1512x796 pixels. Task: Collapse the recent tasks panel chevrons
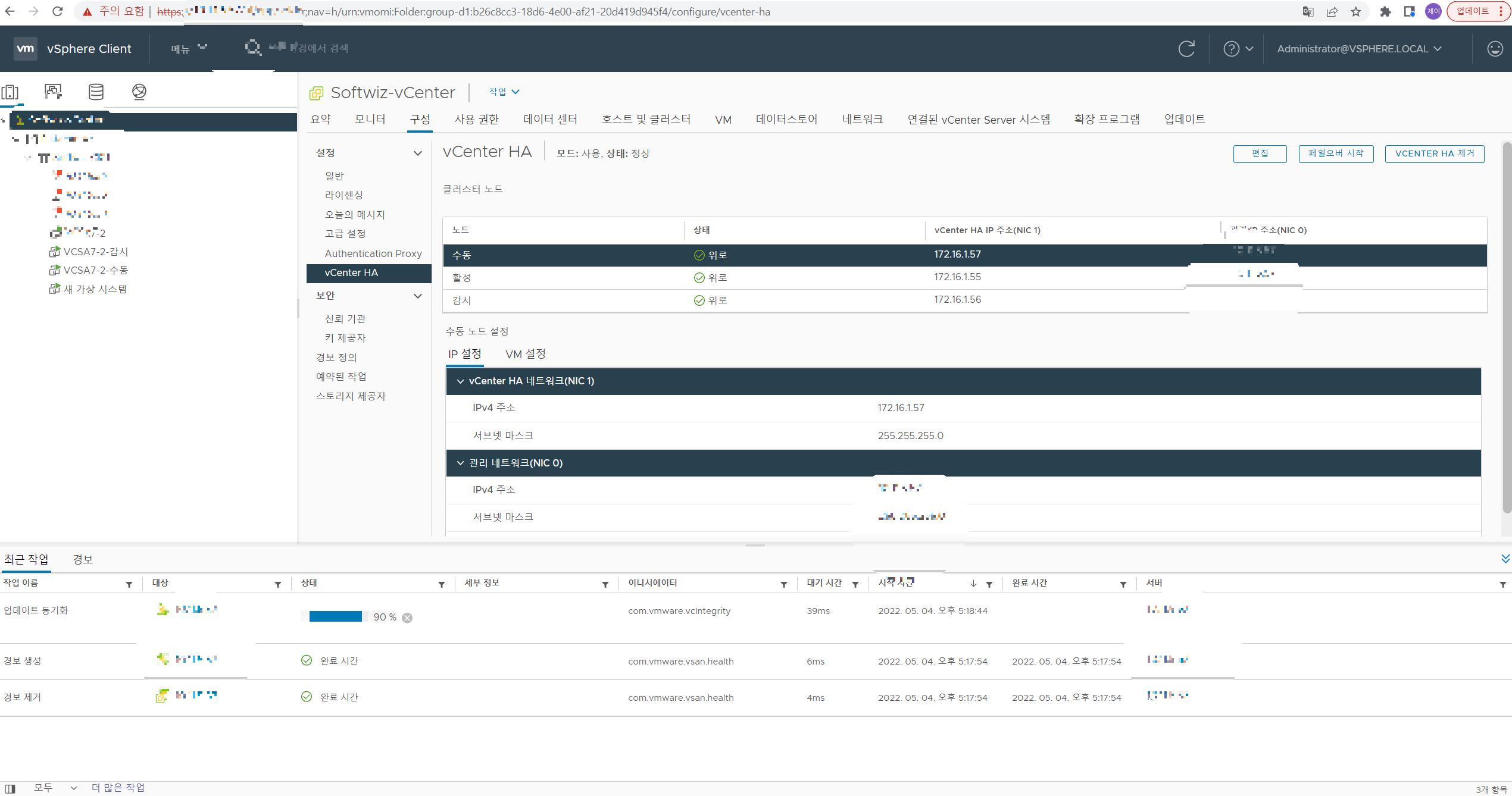coord(1505,559)
